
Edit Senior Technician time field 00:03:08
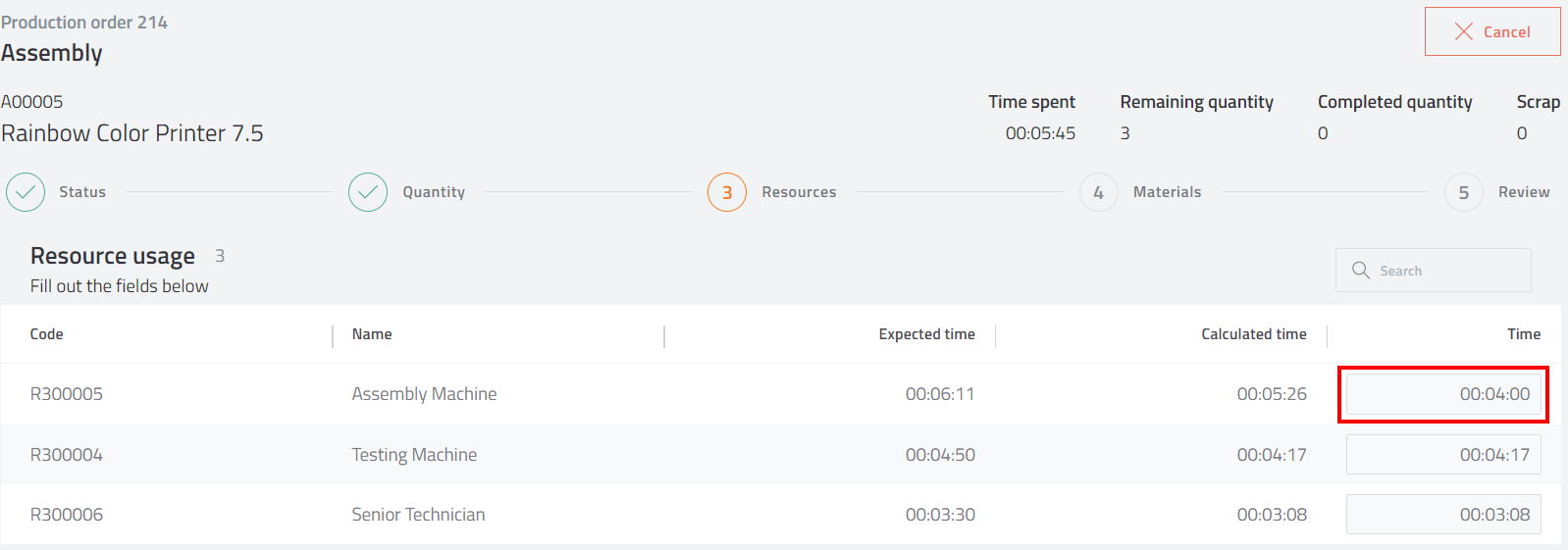(1443, 515)
